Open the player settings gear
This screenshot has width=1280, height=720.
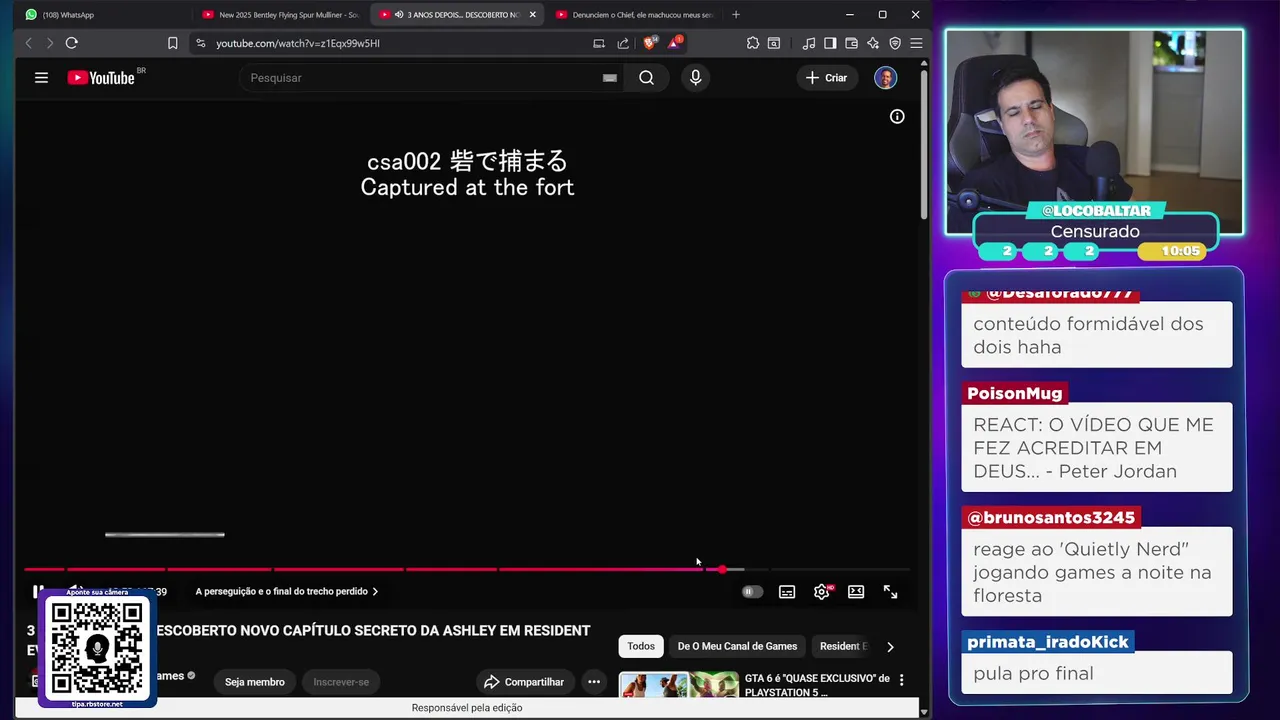(x=822, y=592)
